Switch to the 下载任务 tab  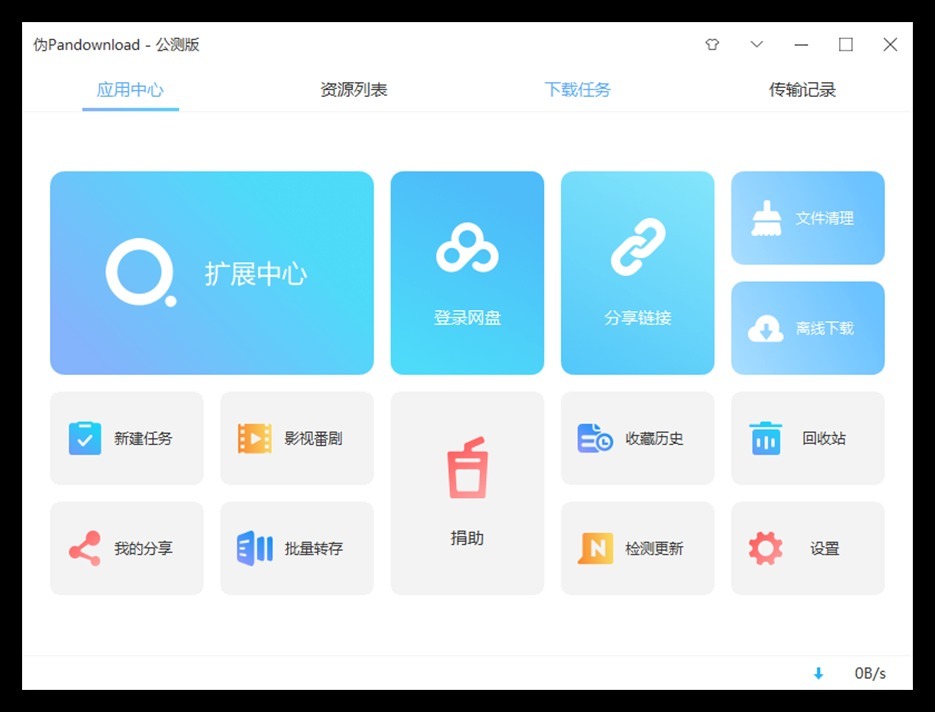click(577, 90)
